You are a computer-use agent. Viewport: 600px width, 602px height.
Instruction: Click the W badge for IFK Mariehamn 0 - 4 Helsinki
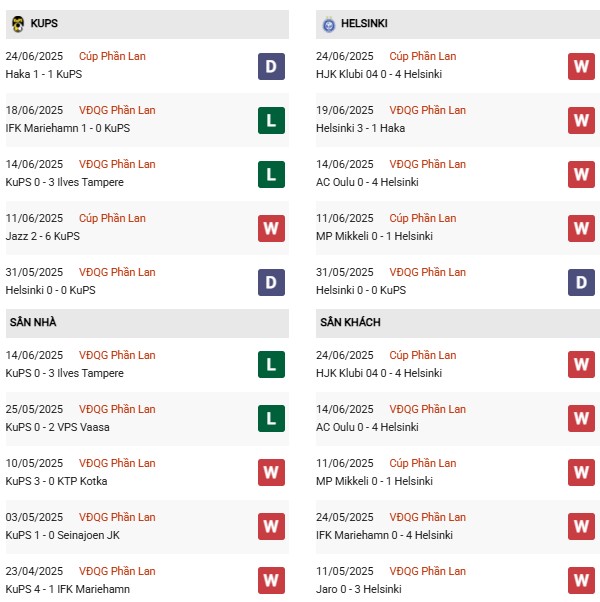click(x=581, y=526)
